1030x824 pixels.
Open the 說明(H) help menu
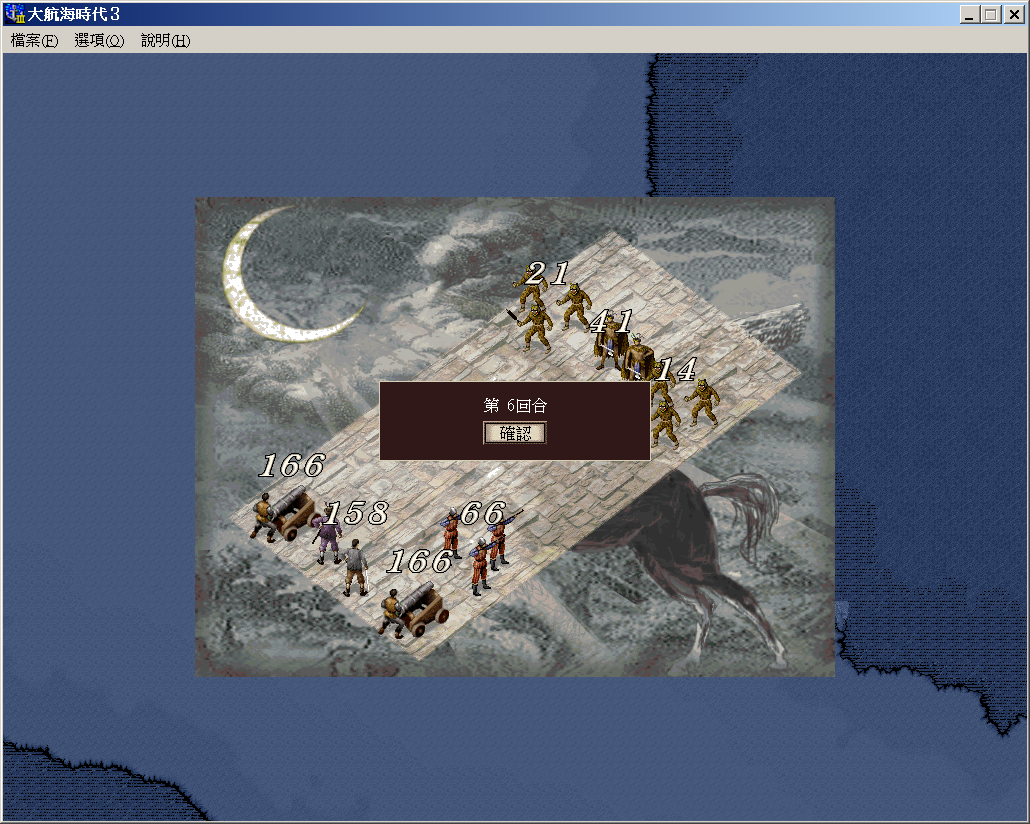[165, 41]
